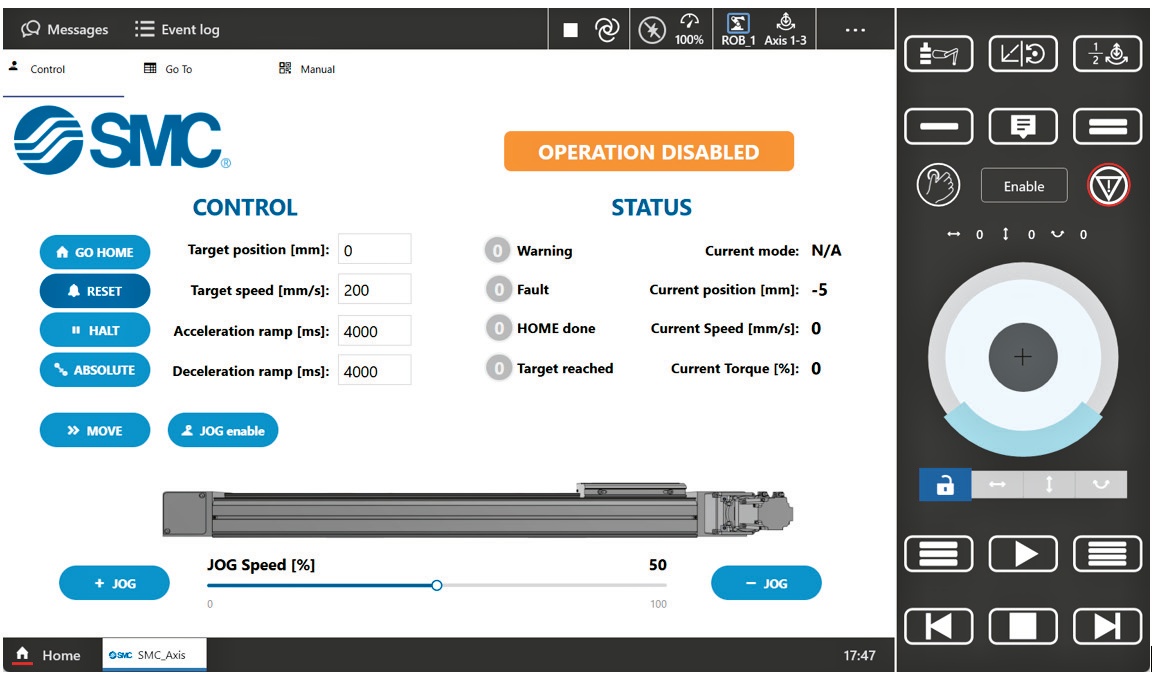Click the MOVE button
Screen dimensions: 1155x677
95,431
